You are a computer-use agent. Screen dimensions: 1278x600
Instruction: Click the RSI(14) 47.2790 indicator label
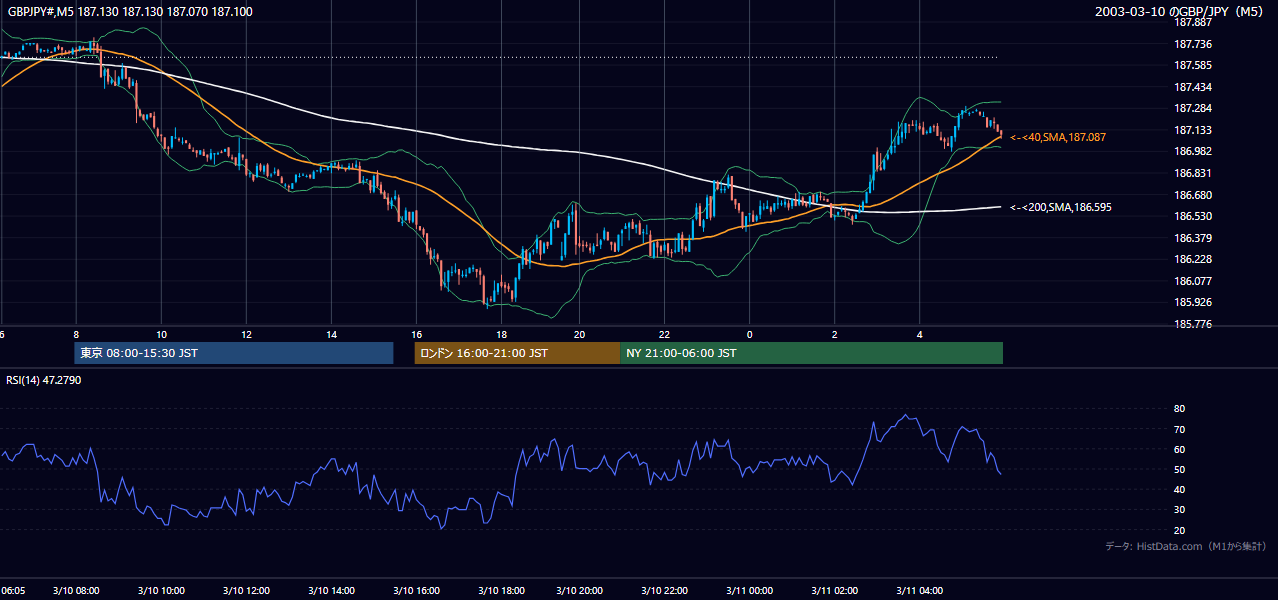pyautogui.click(x=44, y=380)
